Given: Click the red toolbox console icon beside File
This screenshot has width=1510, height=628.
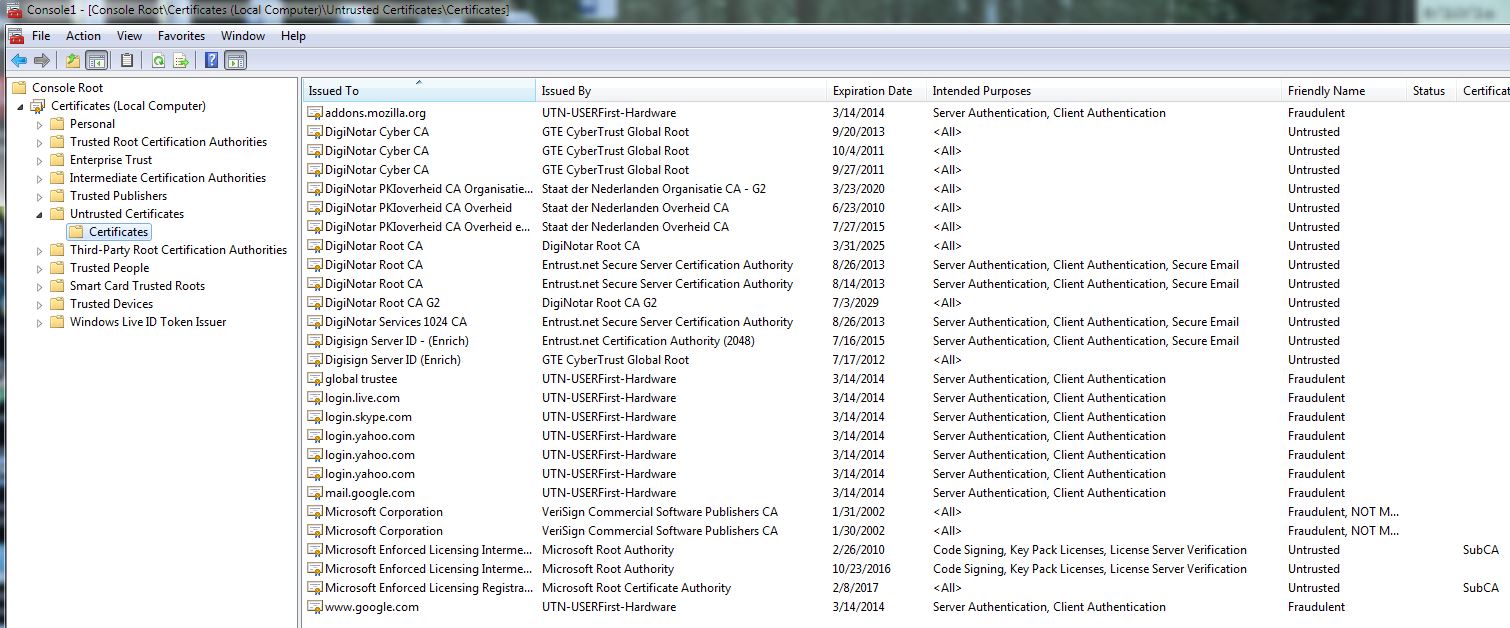Looking at the screenshot, I should click(16, 36).
